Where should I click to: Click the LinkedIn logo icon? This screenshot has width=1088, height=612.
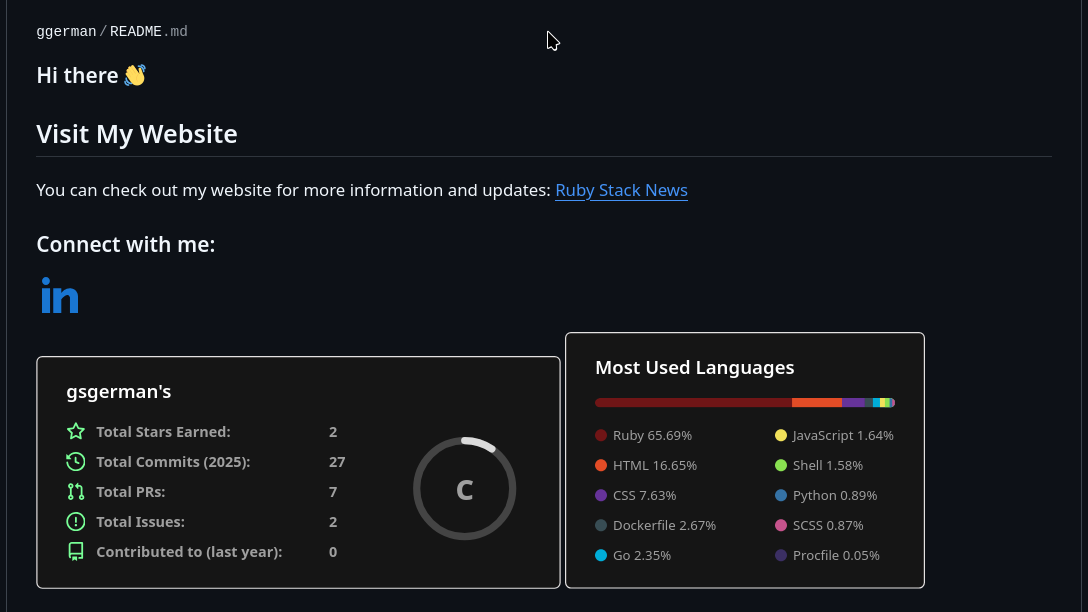coord(60,296)
